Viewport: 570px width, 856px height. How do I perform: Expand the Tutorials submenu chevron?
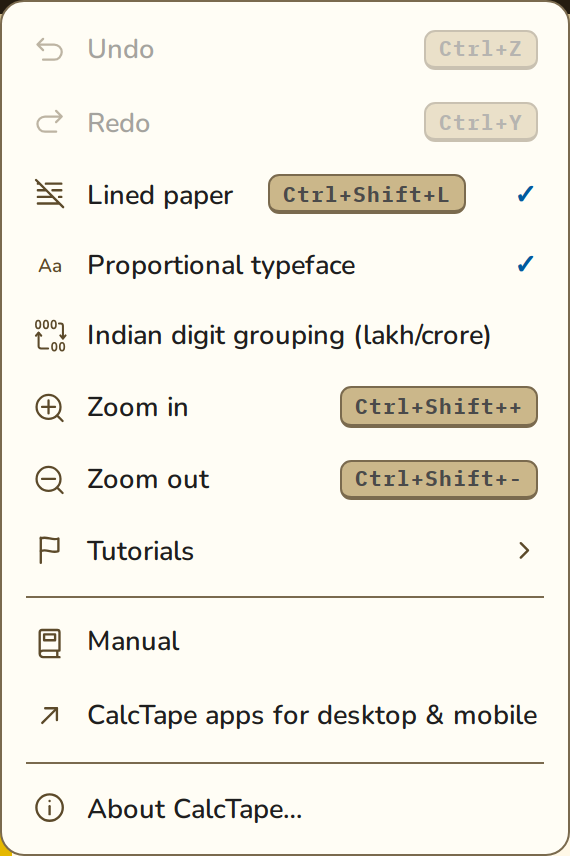(x=524, y=550)
